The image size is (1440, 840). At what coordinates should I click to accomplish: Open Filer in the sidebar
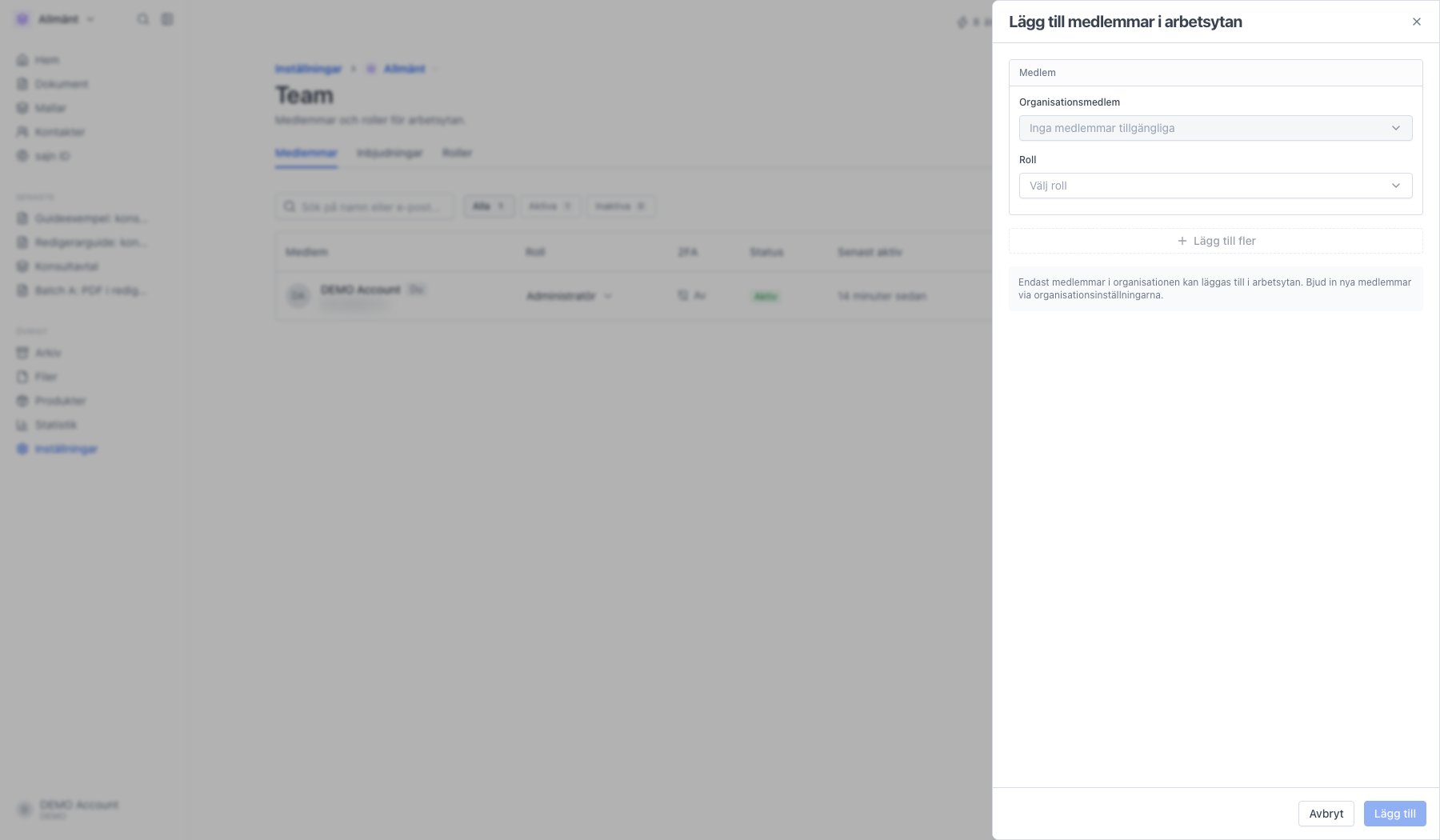37,377
